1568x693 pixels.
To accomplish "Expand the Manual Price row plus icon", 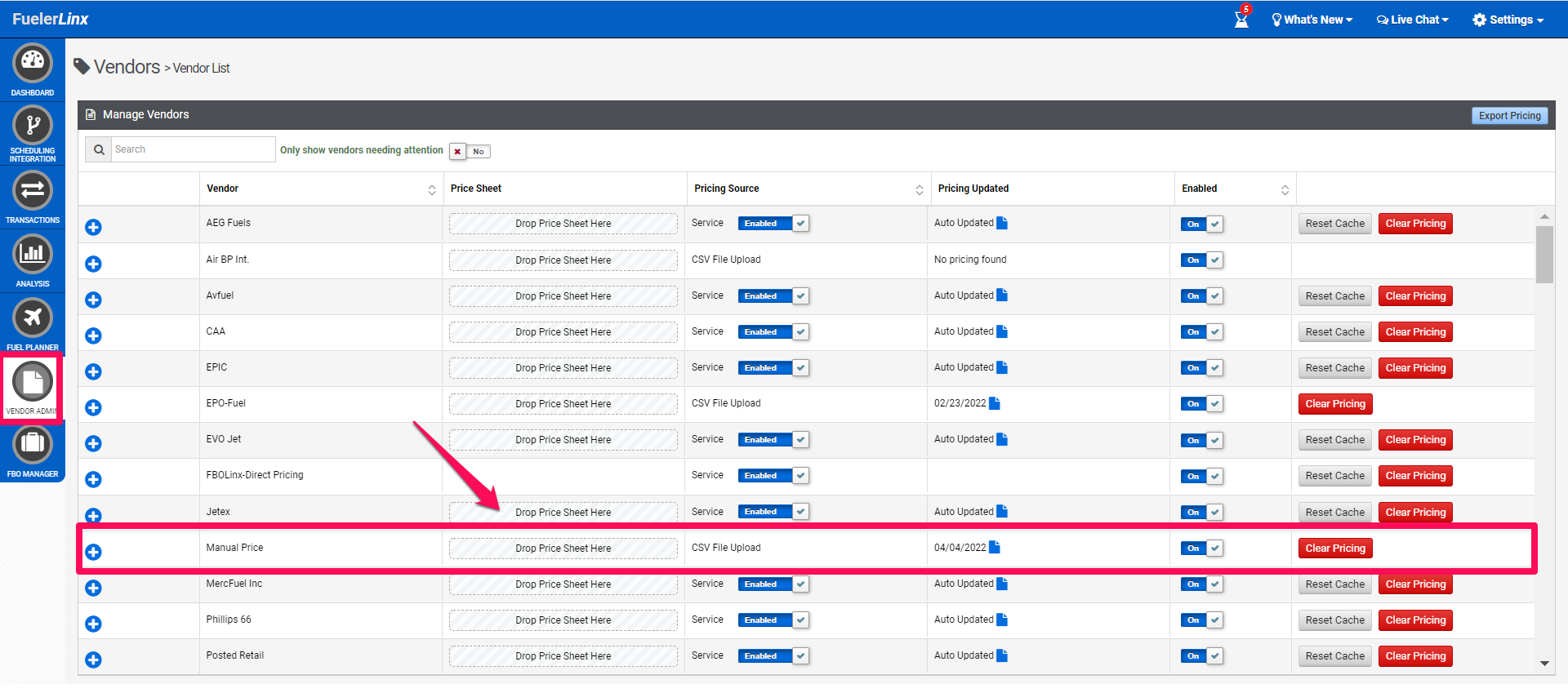I will coord(93,552).
